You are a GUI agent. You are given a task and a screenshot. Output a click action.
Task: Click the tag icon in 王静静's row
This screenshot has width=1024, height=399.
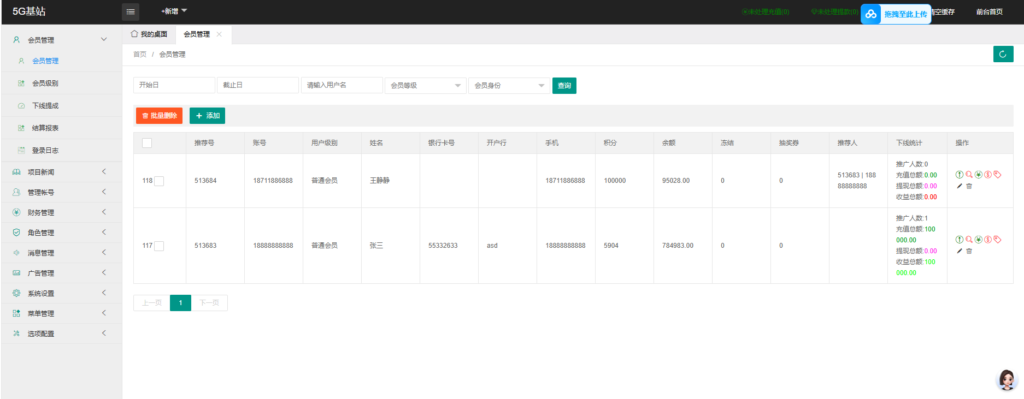[998, 174]
